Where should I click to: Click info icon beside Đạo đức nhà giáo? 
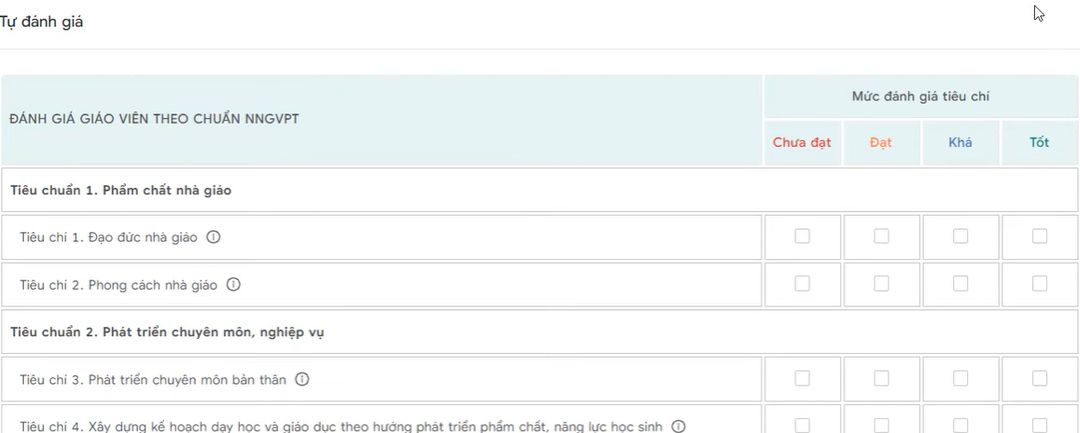(213, 238)
